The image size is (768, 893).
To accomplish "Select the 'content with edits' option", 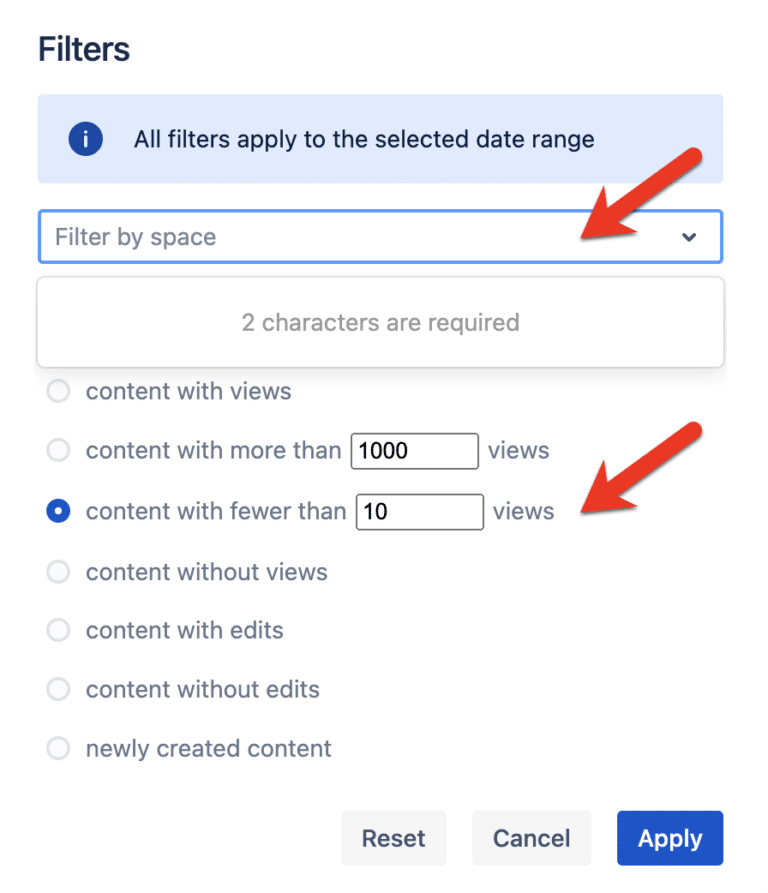I will (58, 630).
